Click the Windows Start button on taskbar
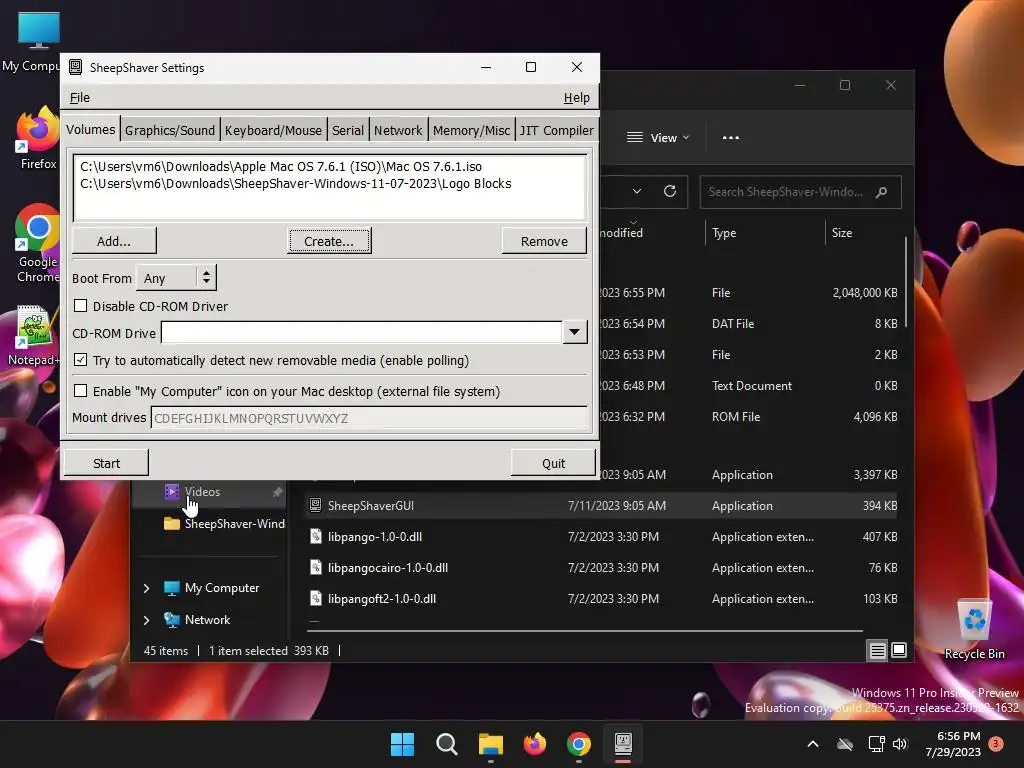The width and height of the screenshot is (1024, 768). click(x=402, y=744)
